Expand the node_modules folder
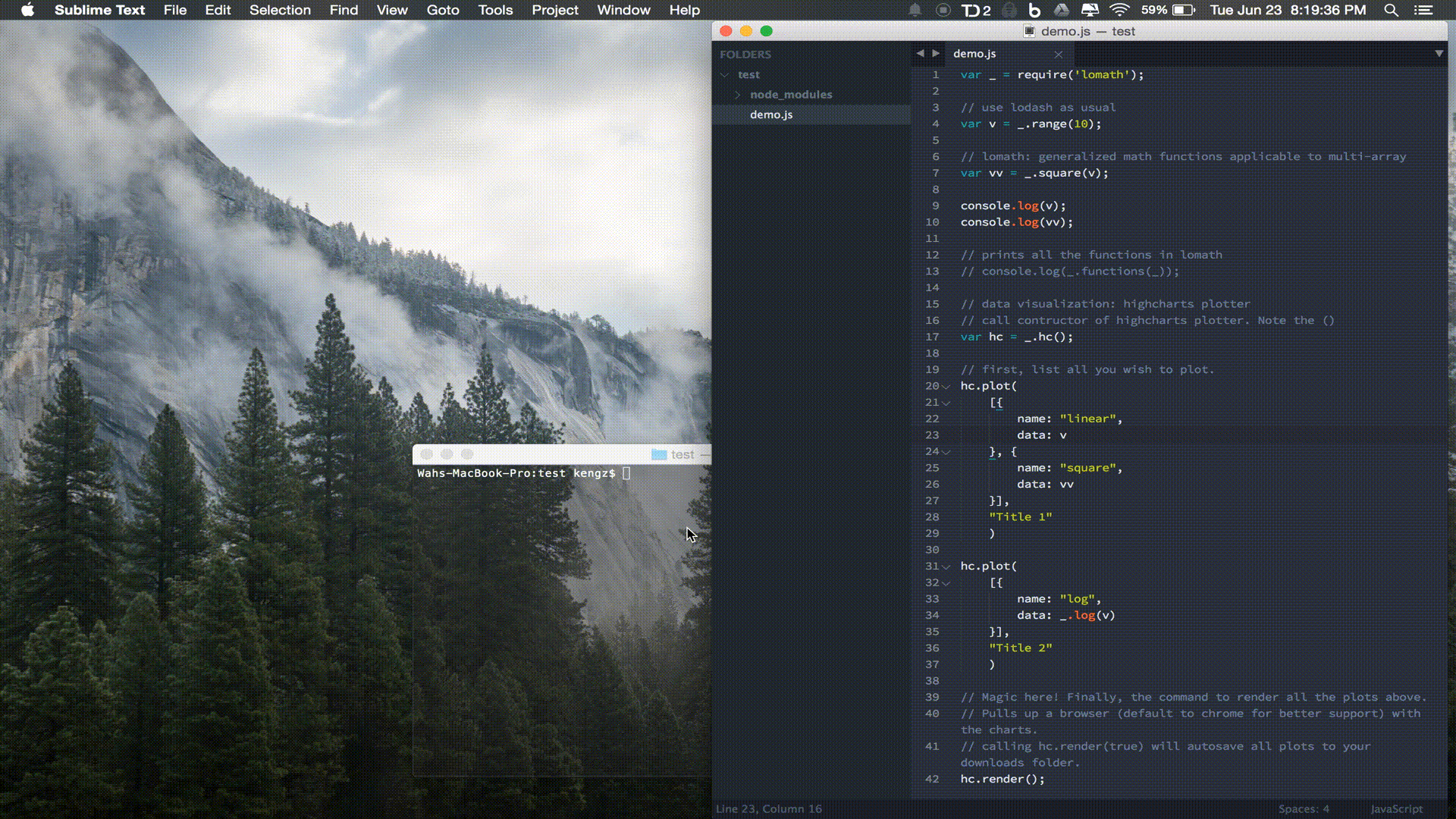Image resolution: width=1456 pixels, height=819 pixels. [x=737, y=94]
